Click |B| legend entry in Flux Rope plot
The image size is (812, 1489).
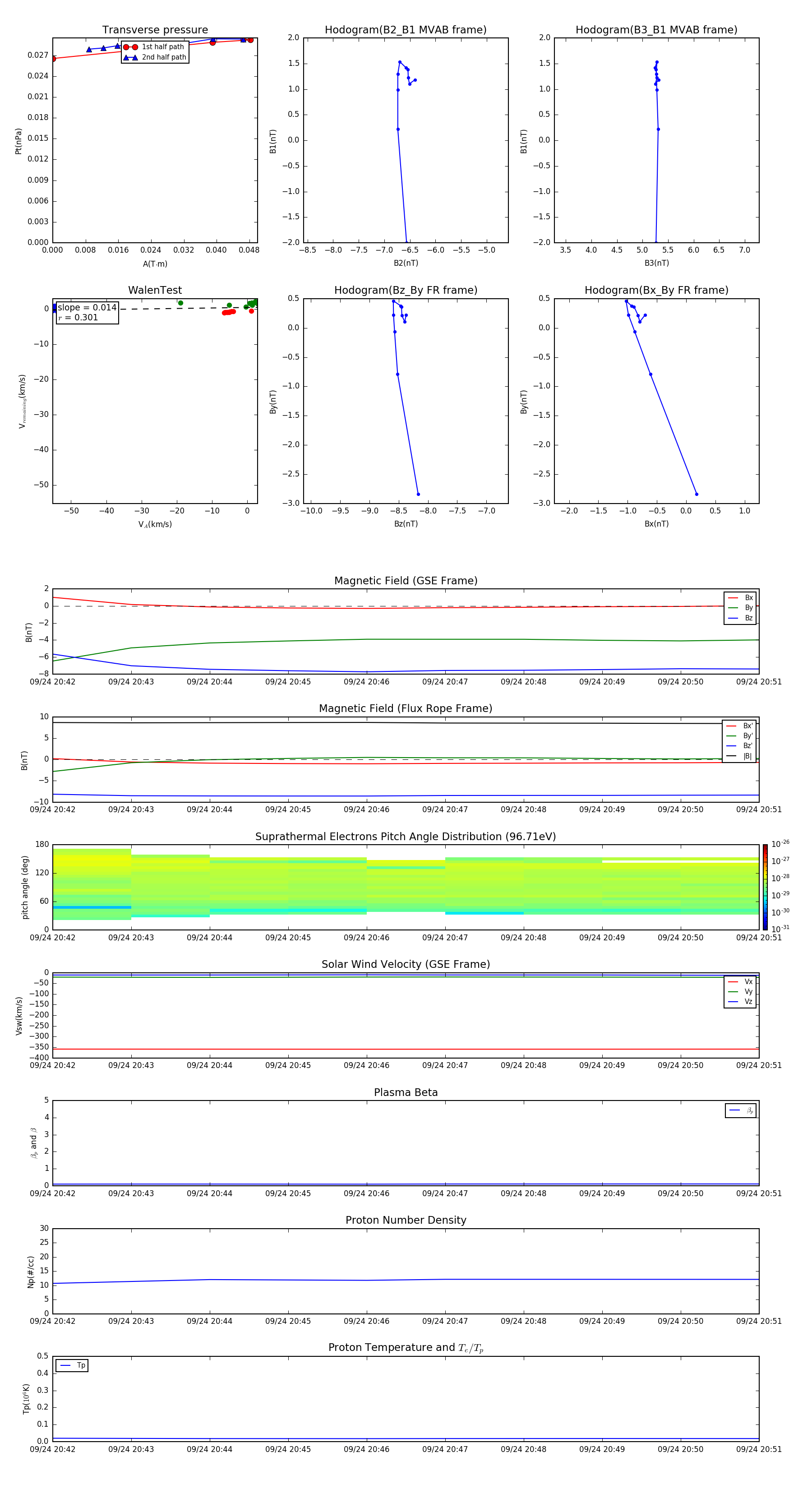coord(739,756)
